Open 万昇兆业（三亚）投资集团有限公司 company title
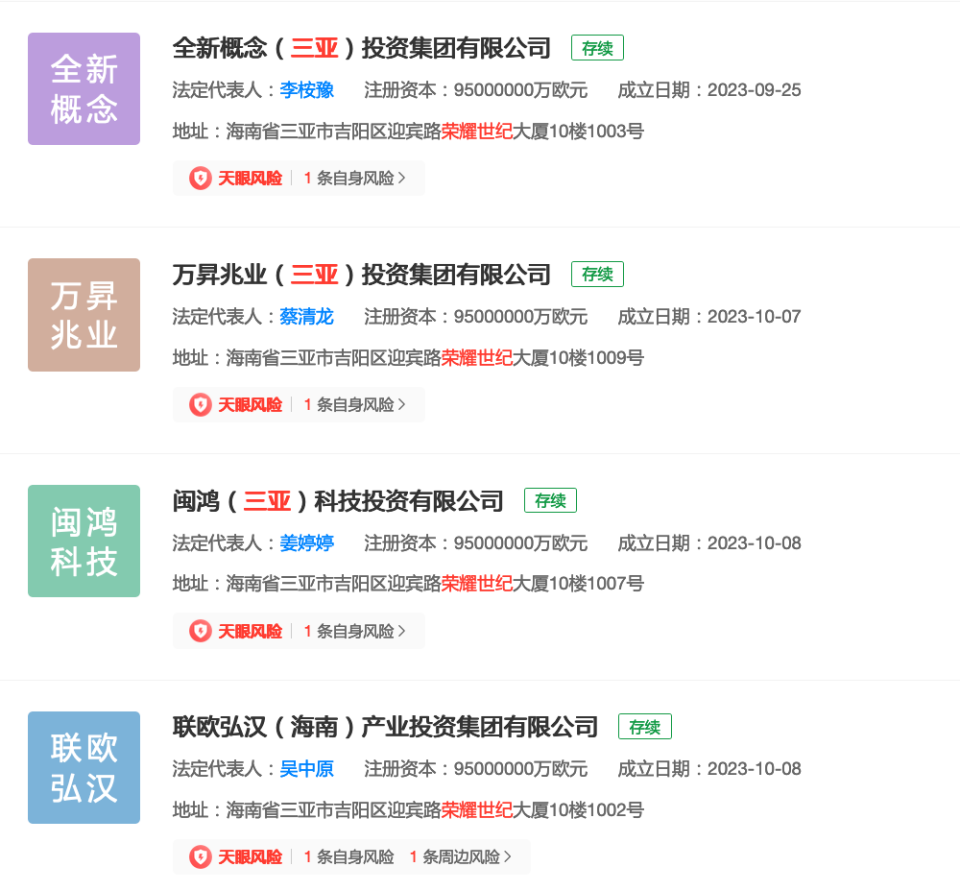This screenshot has width=960, height=891. (362, 274)
